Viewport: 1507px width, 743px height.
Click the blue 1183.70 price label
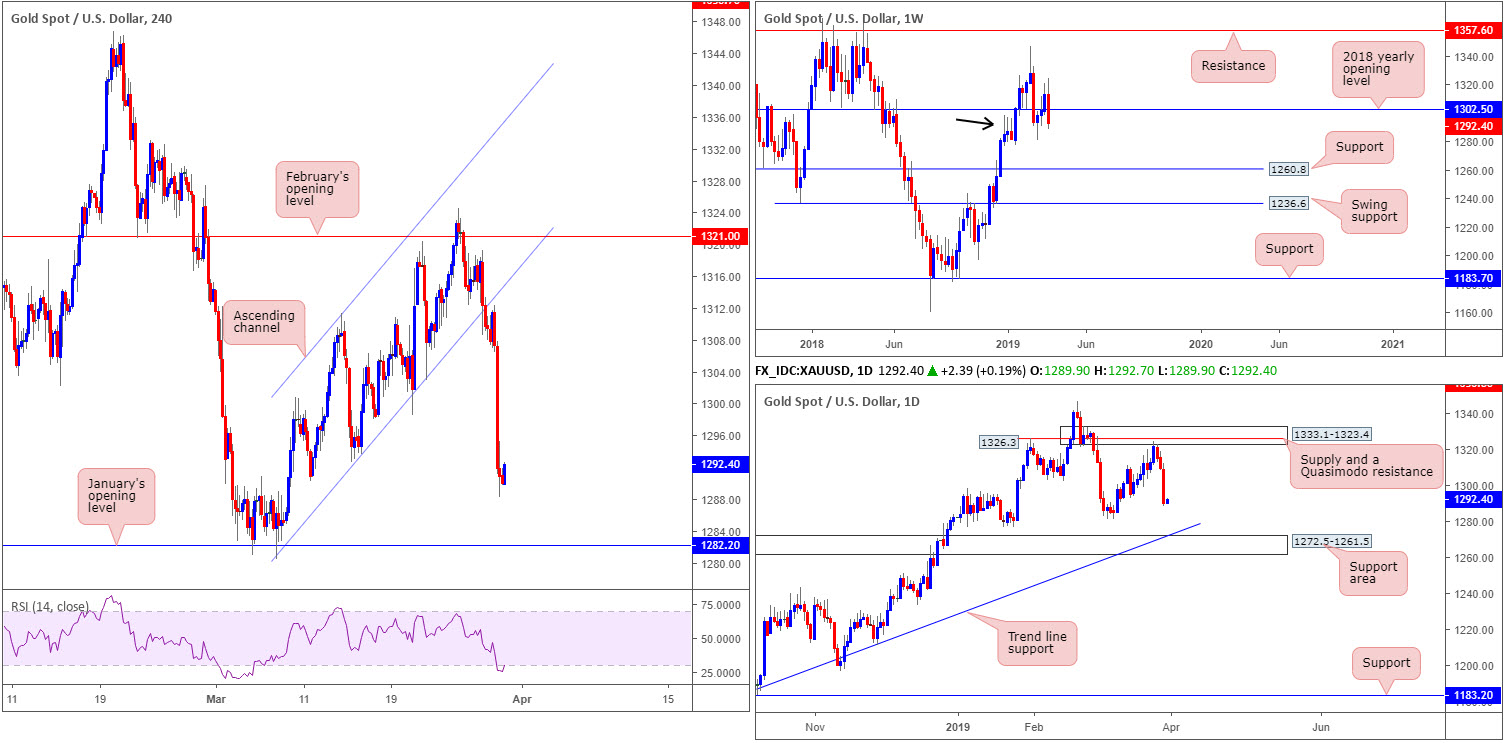click(x=1474, y=279)
